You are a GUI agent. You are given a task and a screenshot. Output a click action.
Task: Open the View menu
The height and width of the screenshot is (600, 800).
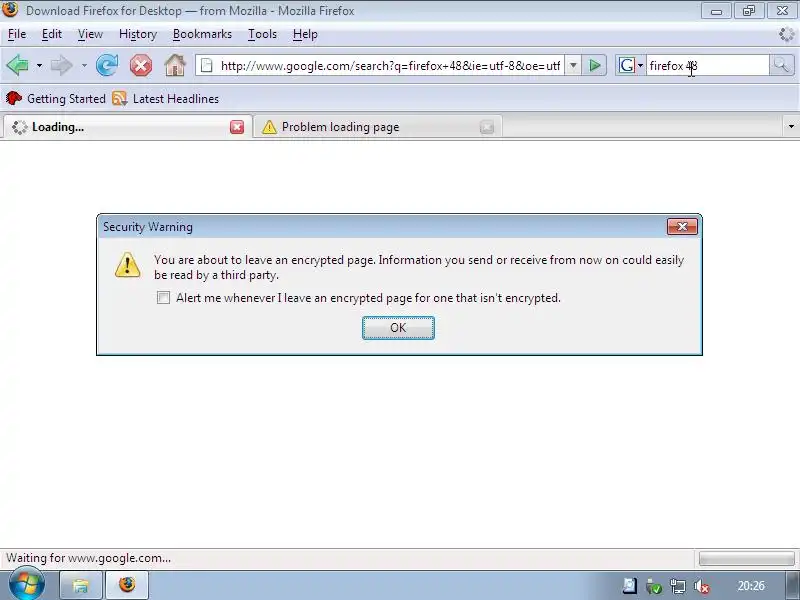click(x=90, y=34)
